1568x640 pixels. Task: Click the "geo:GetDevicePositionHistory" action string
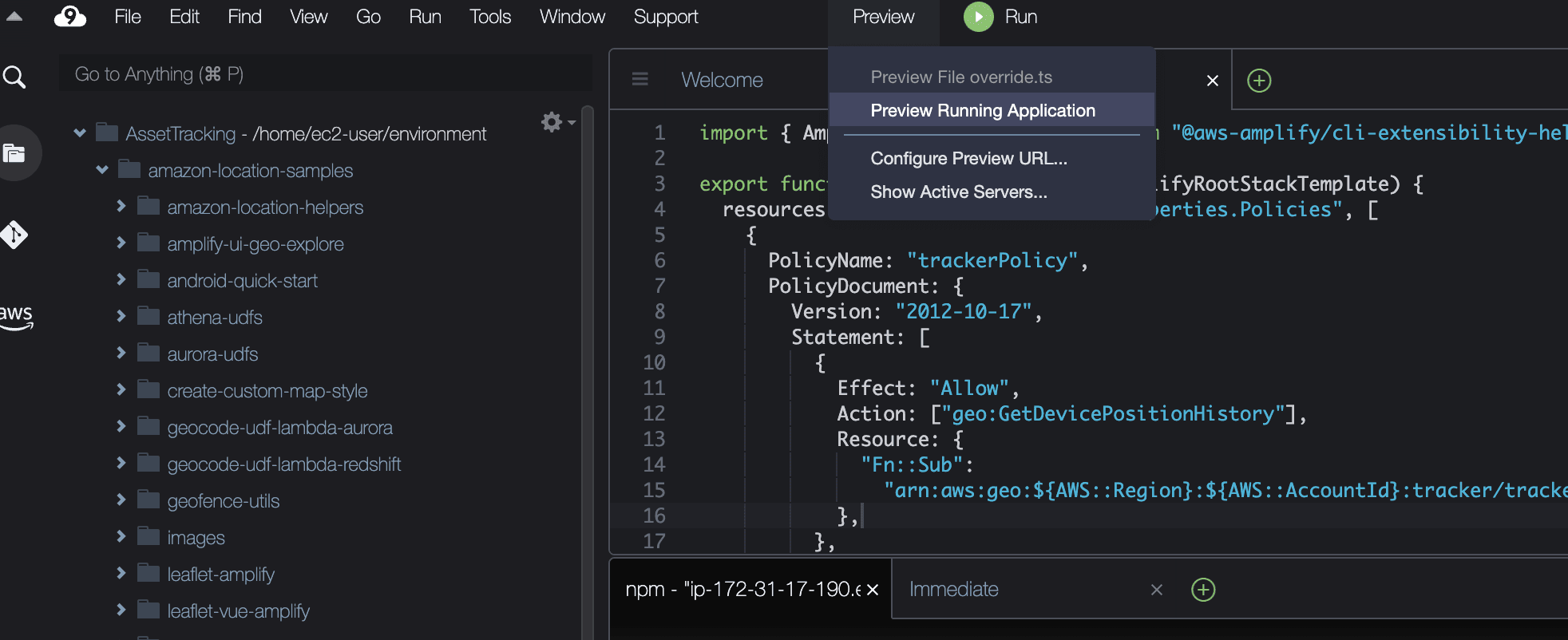pos(1113,413)
